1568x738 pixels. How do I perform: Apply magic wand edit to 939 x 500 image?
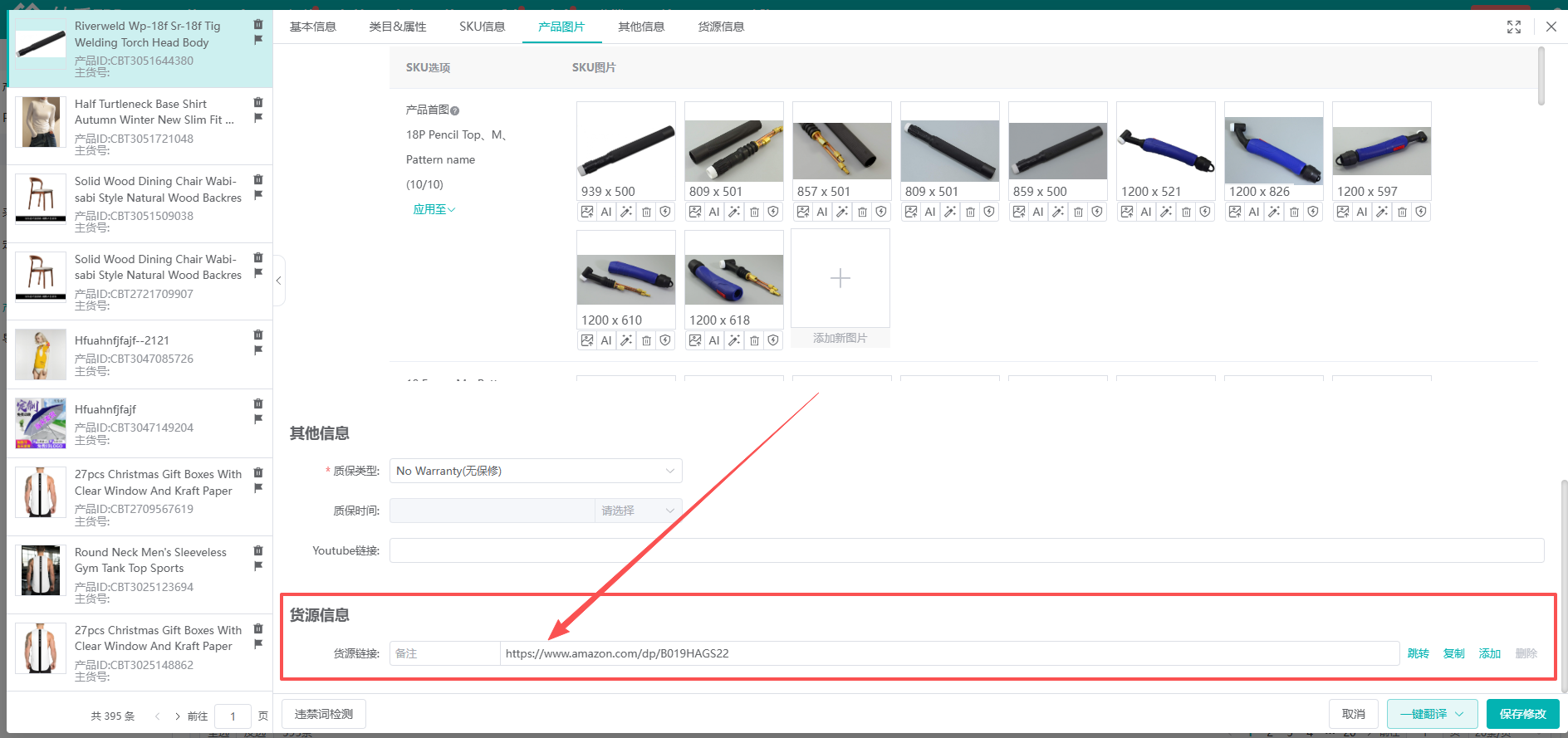pyautogui.click(x=626, y=212)
